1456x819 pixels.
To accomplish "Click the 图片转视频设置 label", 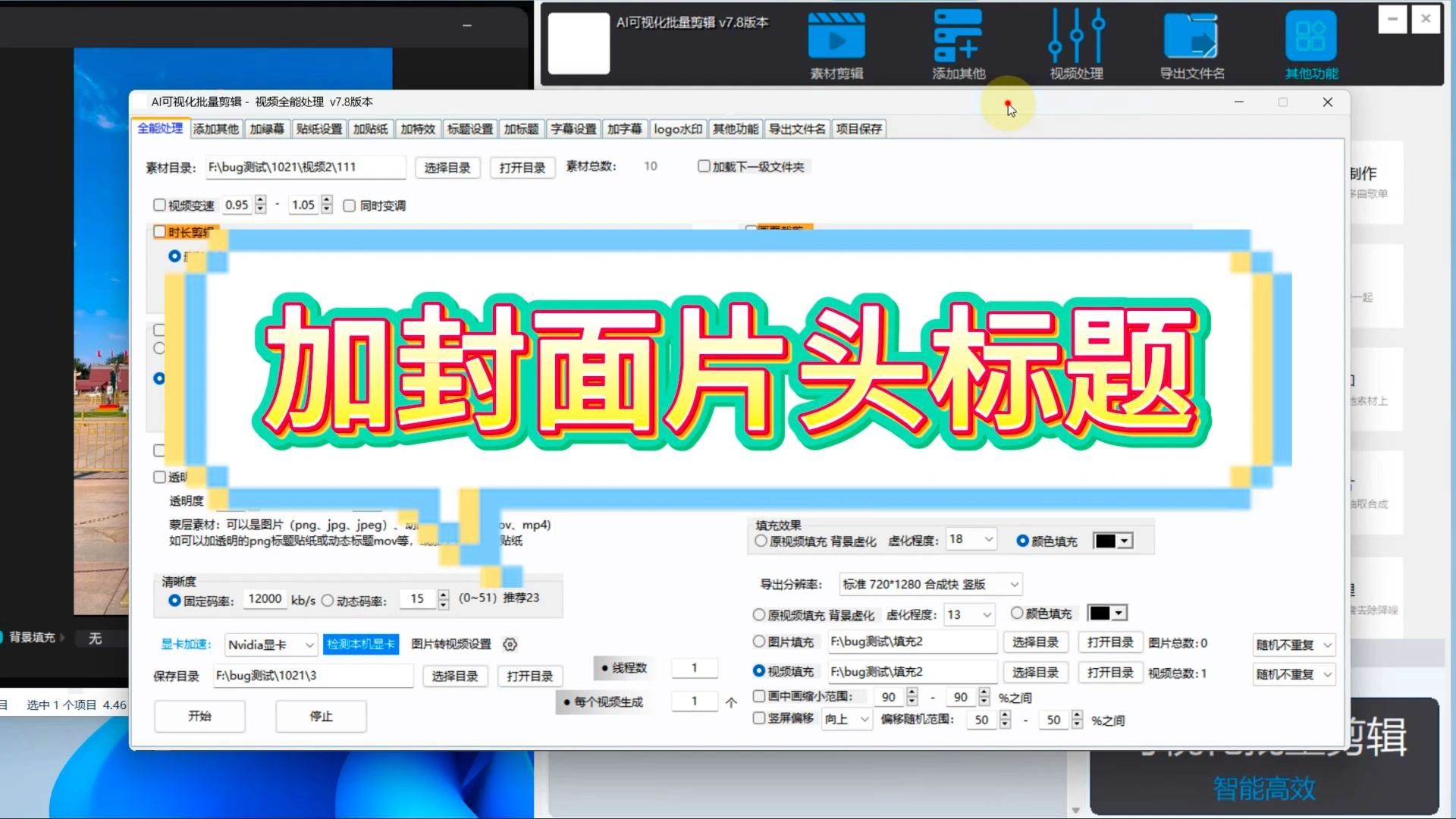I will coord(451,644).
